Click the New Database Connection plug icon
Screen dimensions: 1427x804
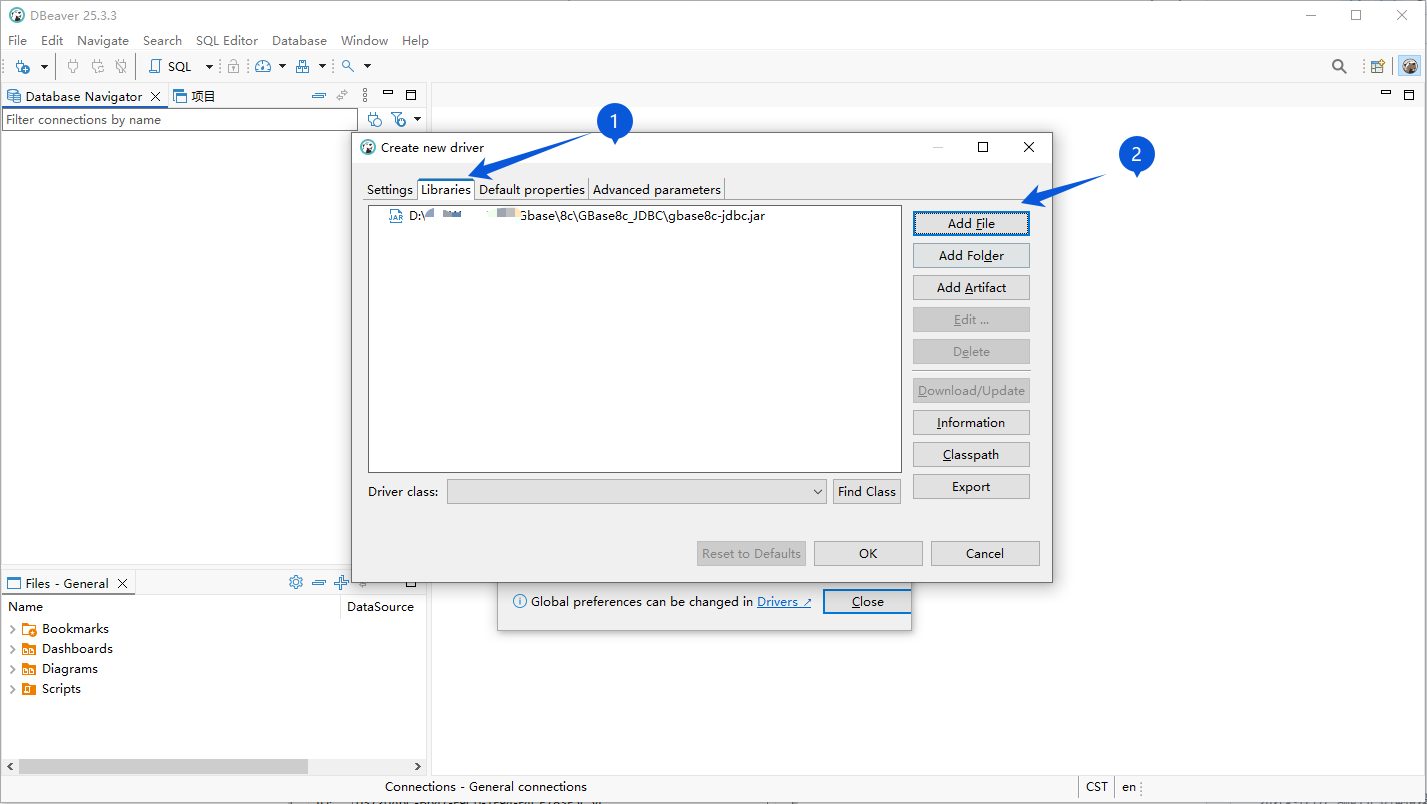[x=23, y=66]
